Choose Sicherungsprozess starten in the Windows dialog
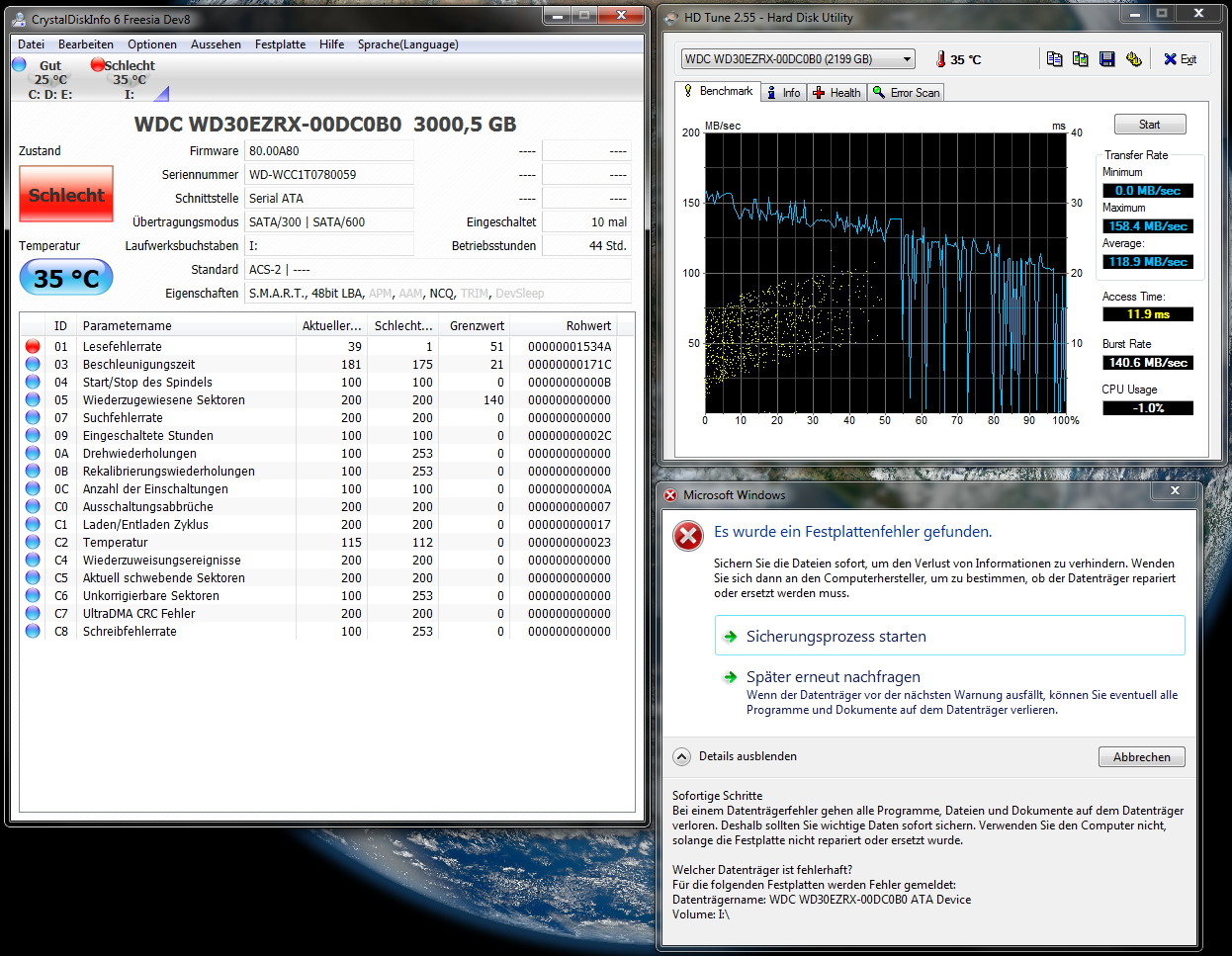The width and height of the screenshot is (1232, 956). 949,636
